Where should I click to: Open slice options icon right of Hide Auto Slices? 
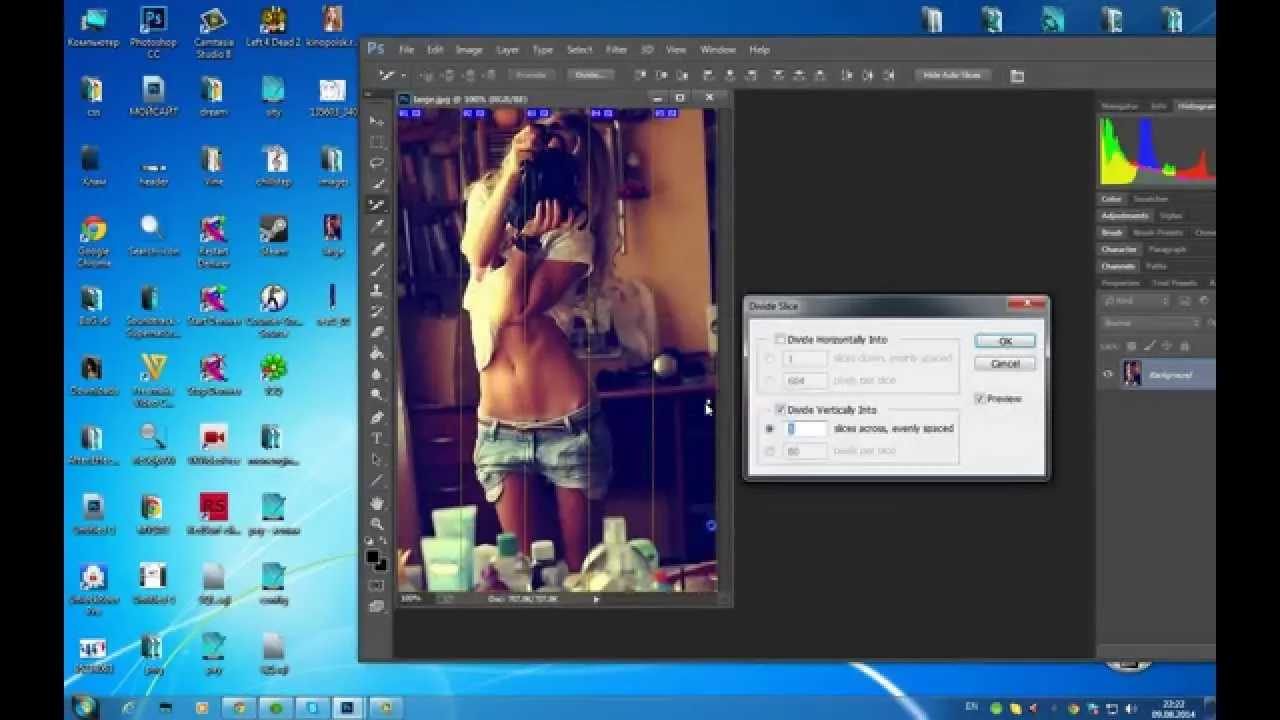pyautogui.click(x=1017, y=75)
